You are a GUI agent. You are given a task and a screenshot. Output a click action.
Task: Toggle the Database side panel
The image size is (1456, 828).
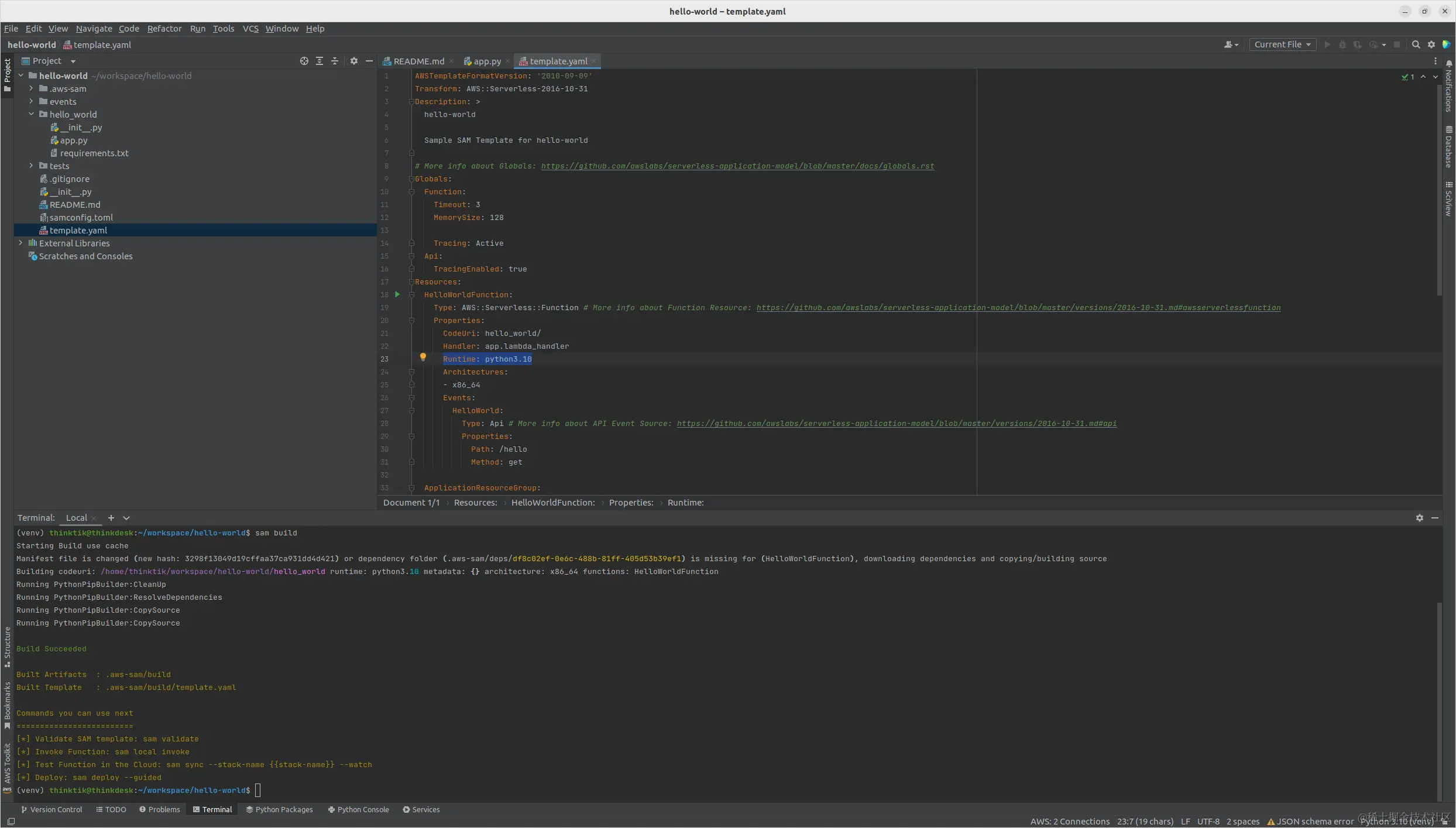click(x=1448, y=147)
